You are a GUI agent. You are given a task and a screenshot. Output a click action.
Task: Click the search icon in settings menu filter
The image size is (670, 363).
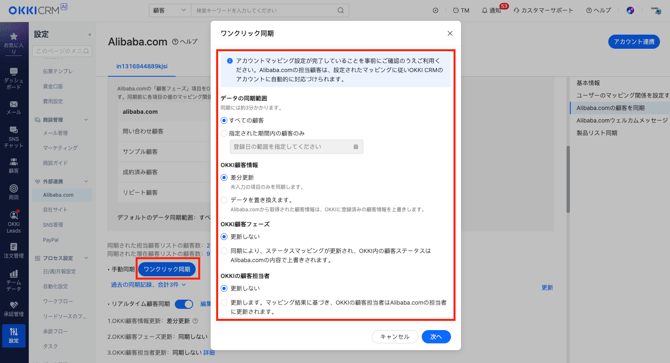tap(86, 51)
